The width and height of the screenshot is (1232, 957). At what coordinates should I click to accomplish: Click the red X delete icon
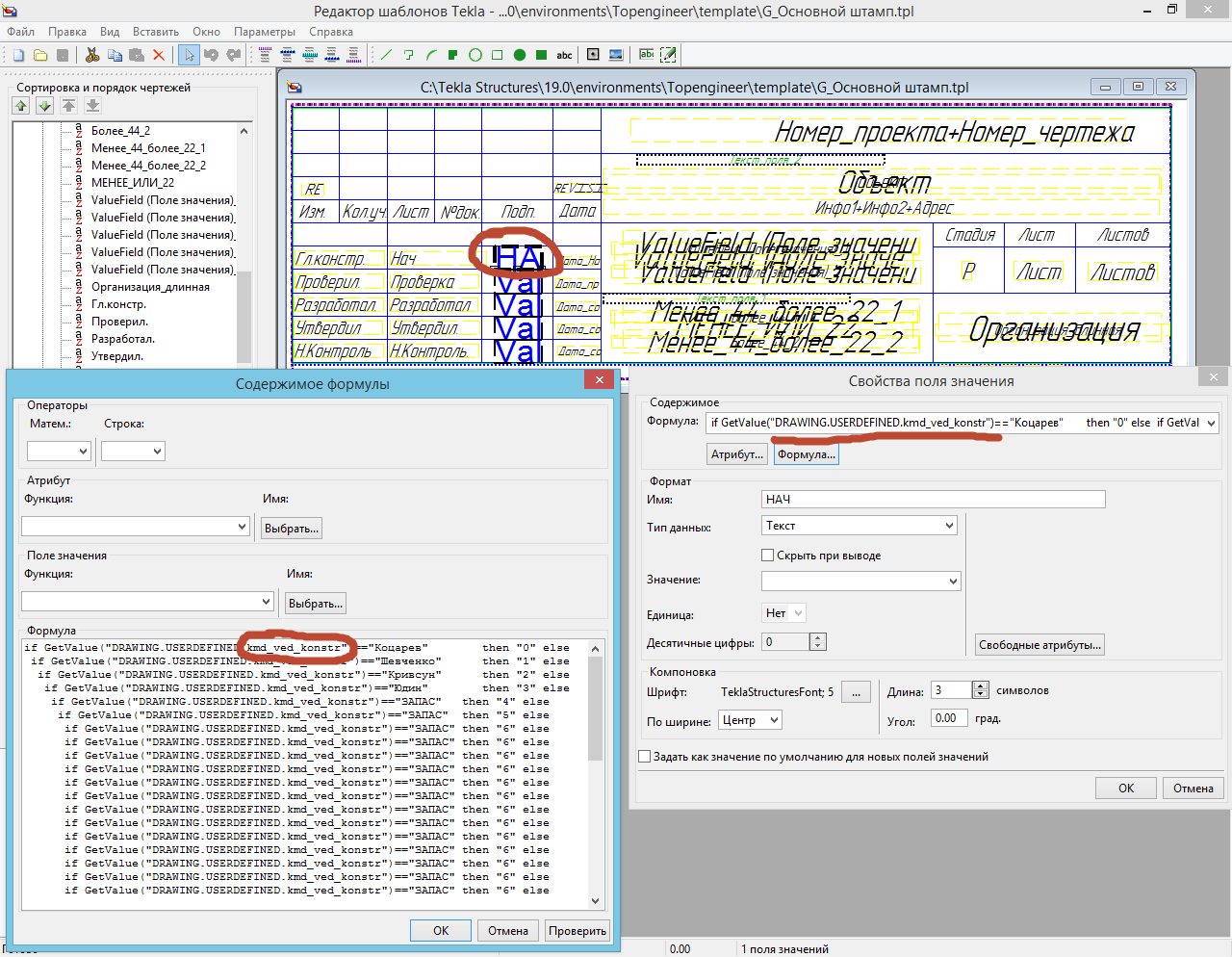(x=159, y=55)
